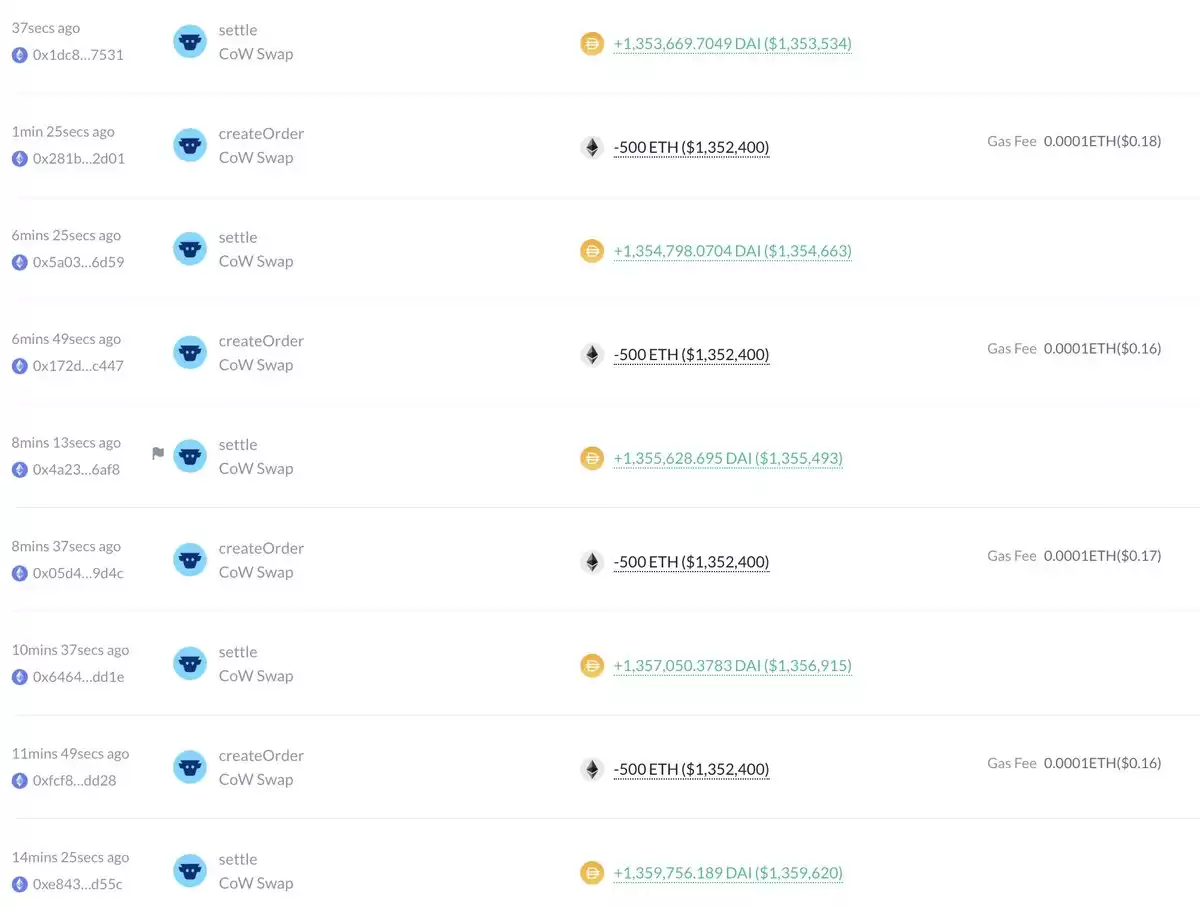Click the "37secs ago" timestamp
Image resolution: width=1200 pixels, height=906 pixels.
point(46,28)
